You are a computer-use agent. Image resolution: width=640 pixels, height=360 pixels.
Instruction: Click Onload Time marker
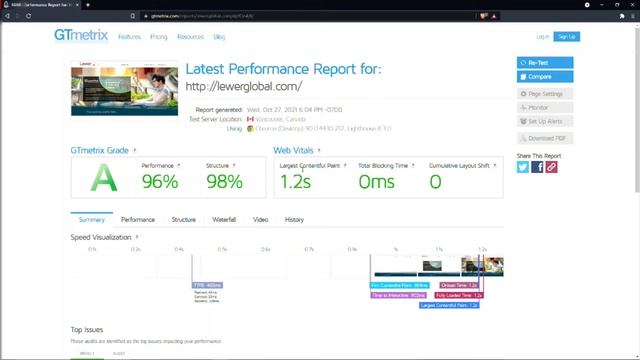(459, 285)
